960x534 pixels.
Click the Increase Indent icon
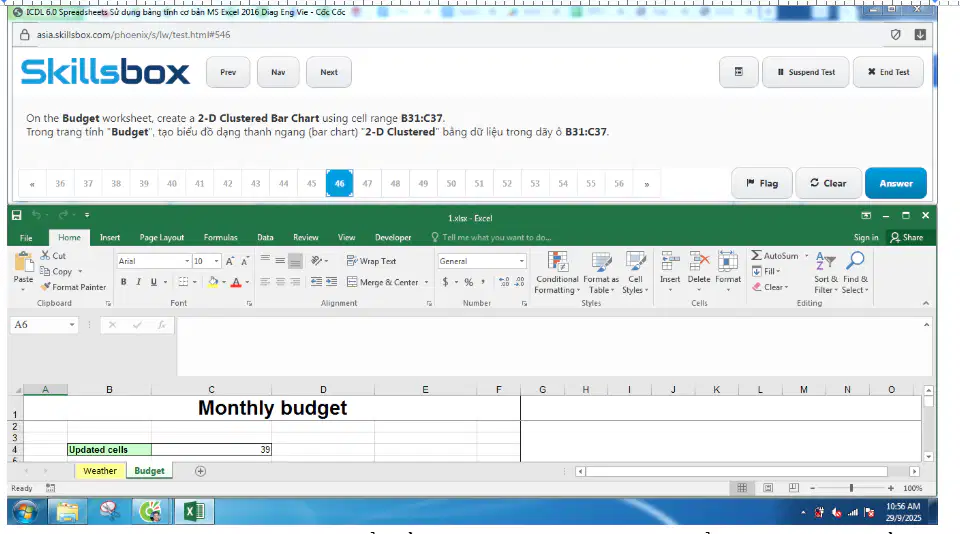coord(331,282)
